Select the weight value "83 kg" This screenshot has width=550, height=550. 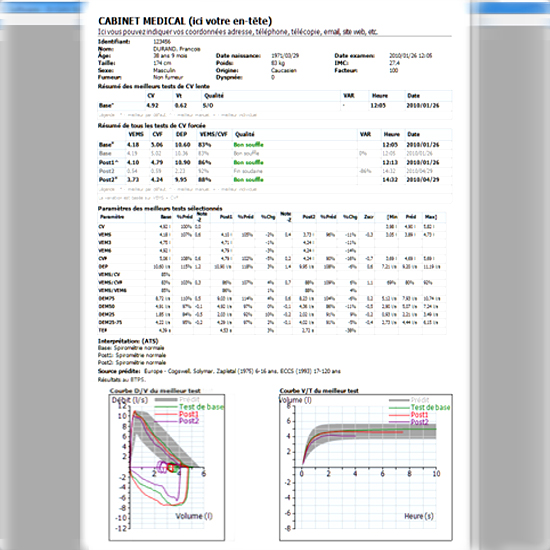click(x=278, y=63)
